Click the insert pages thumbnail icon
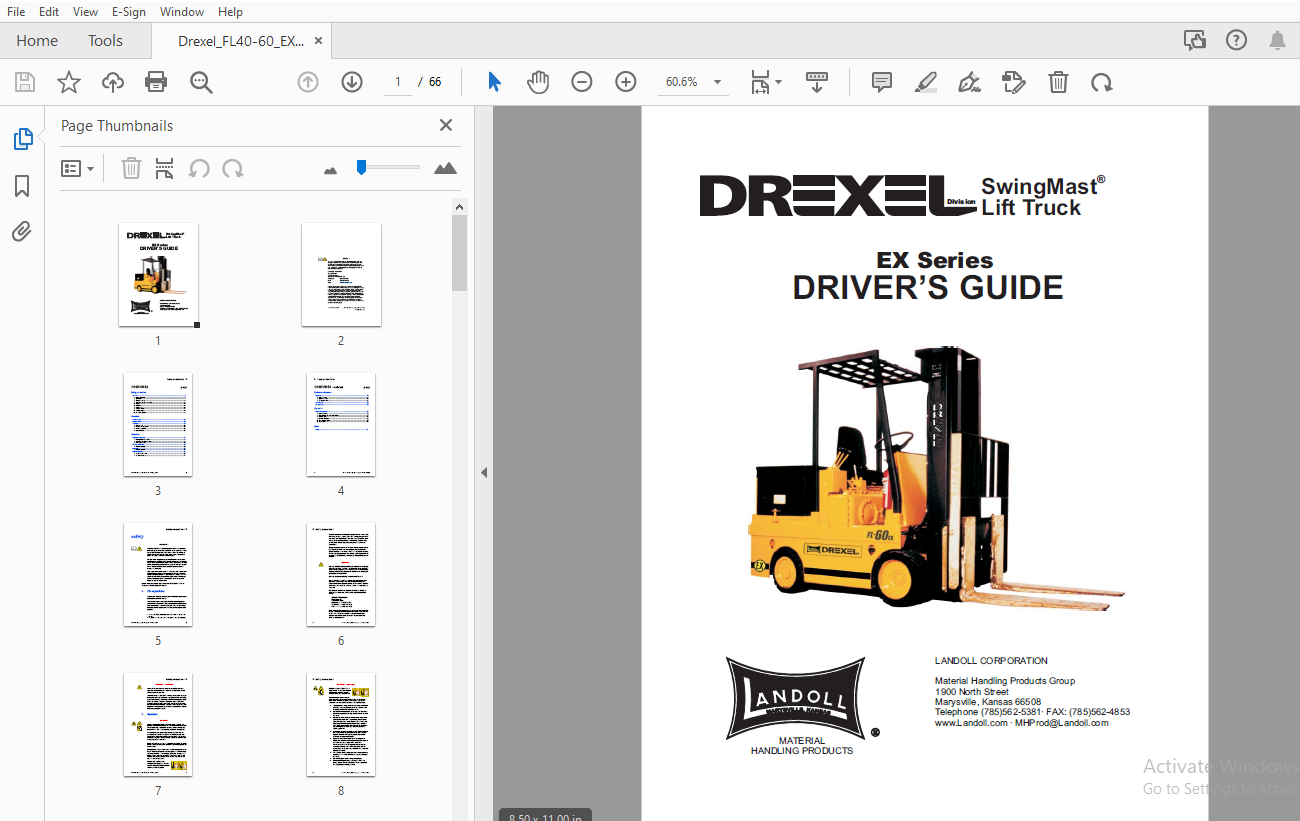 tap(164, 168)
